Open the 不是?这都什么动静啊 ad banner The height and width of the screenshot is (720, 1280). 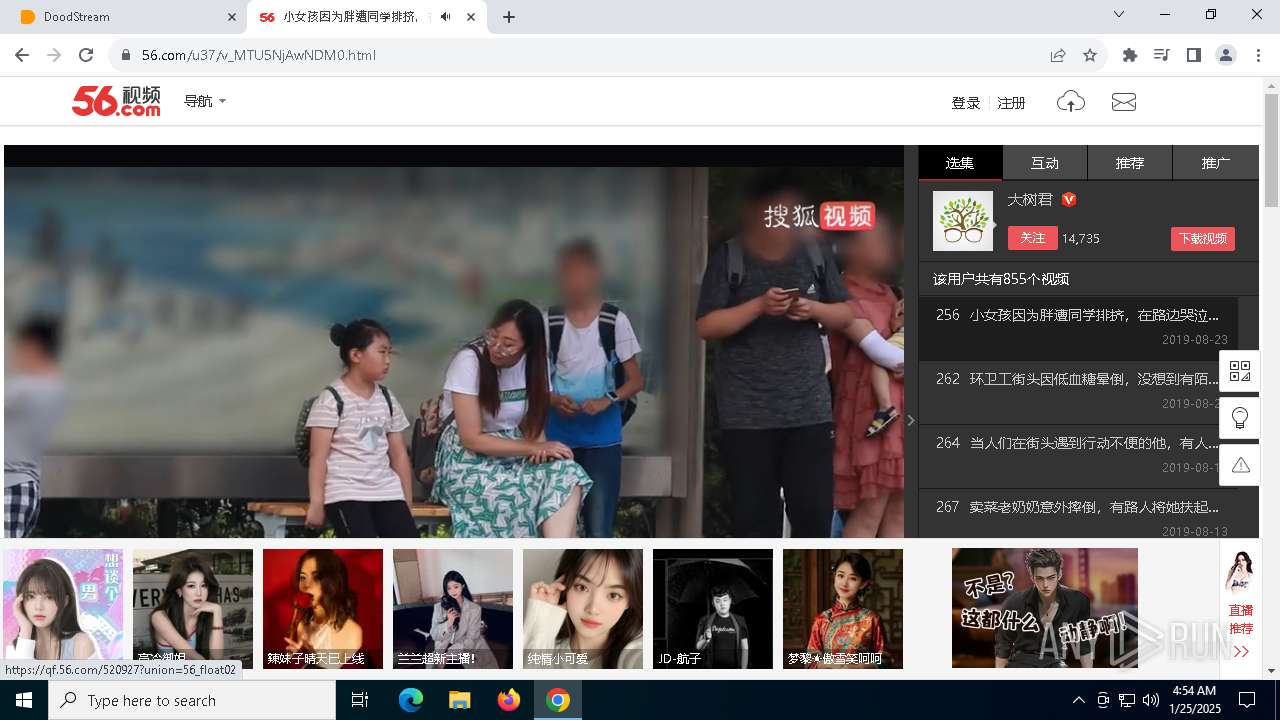1045,608
